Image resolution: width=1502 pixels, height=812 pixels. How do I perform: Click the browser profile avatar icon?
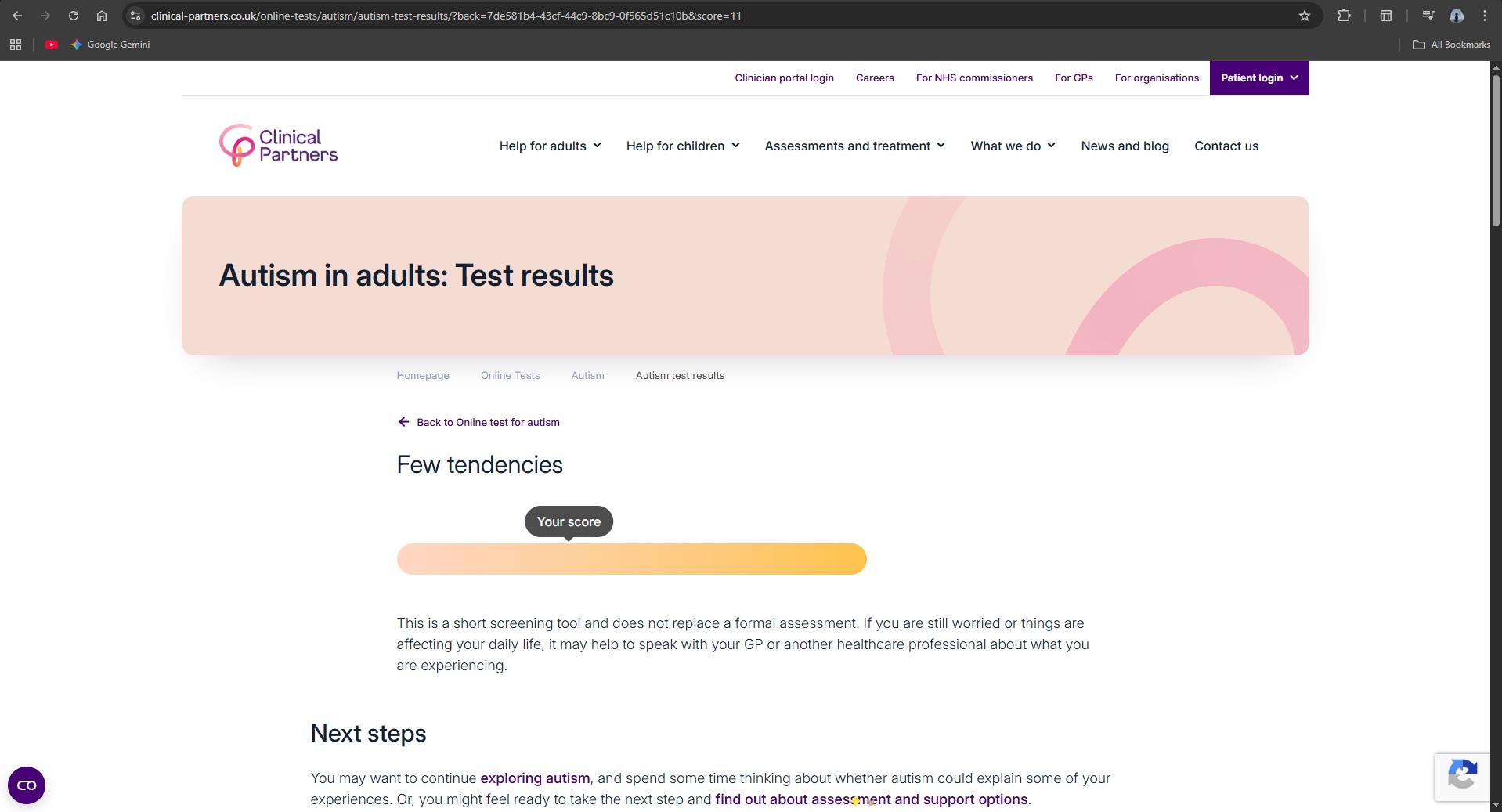(x=1457, y=16)
